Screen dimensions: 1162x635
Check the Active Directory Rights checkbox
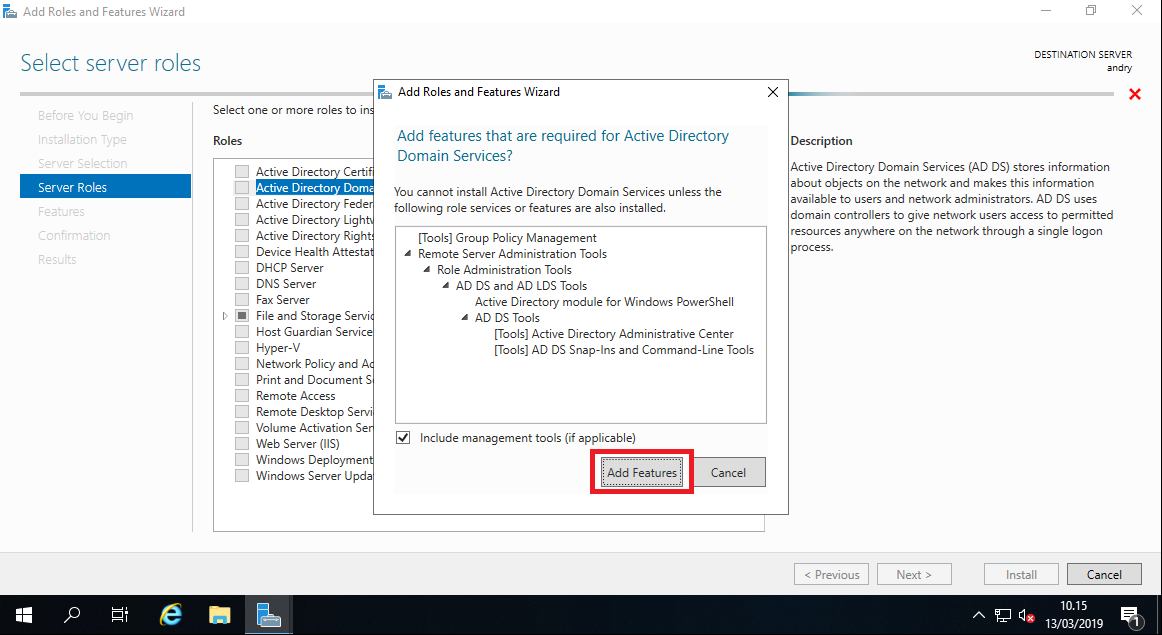click(242, 236)
